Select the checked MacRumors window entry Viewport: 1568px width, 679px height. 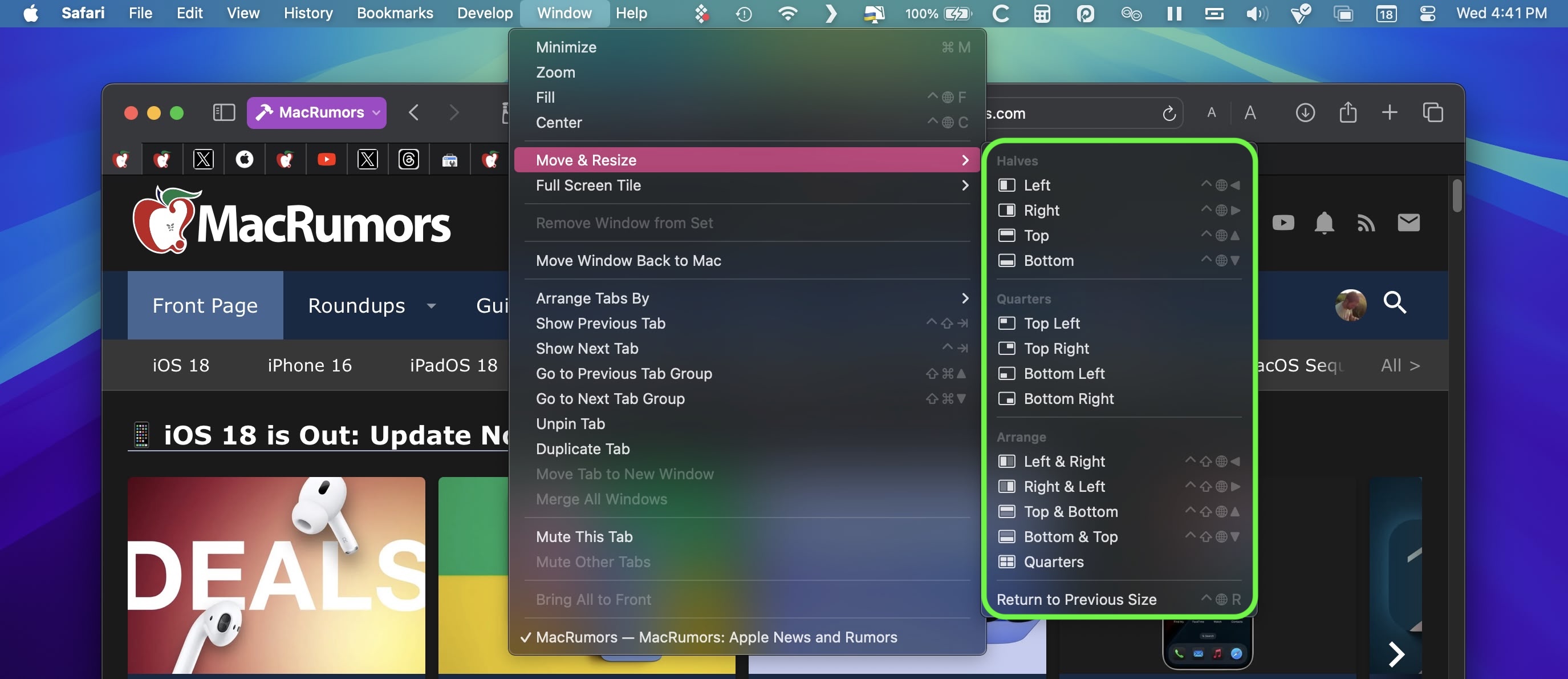tap(747, 637)
